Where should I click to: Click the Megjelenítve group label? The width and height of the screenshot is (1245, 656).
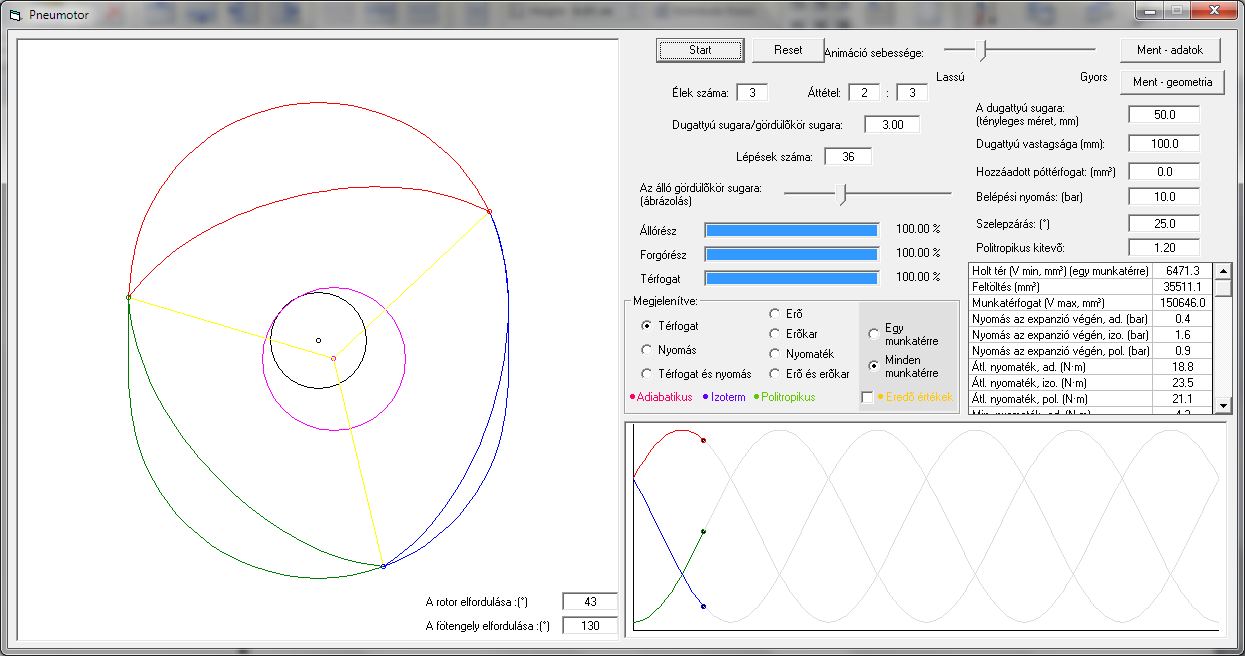click(x=666, y=300)
